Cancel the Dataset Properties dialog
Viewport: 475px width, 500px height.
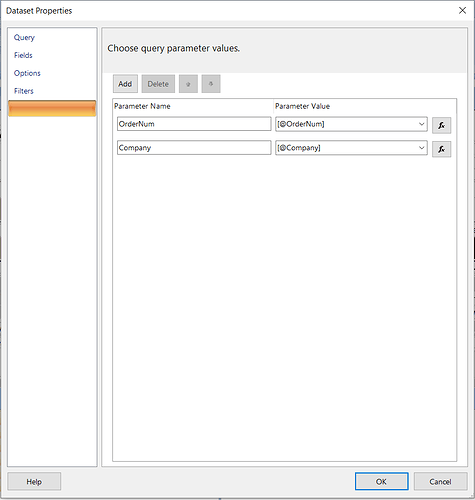(x=440, y=481)
